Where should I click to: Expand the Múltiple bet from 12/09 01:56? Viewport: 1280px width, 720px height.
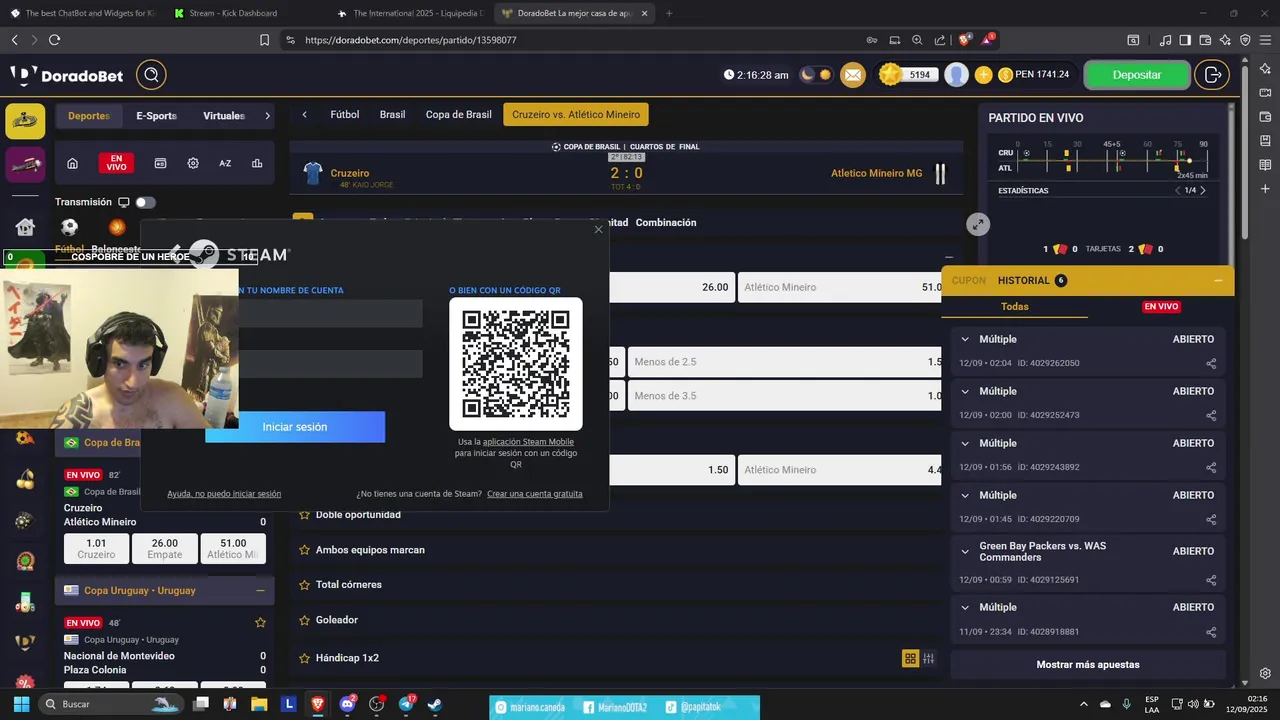(965, 443)
